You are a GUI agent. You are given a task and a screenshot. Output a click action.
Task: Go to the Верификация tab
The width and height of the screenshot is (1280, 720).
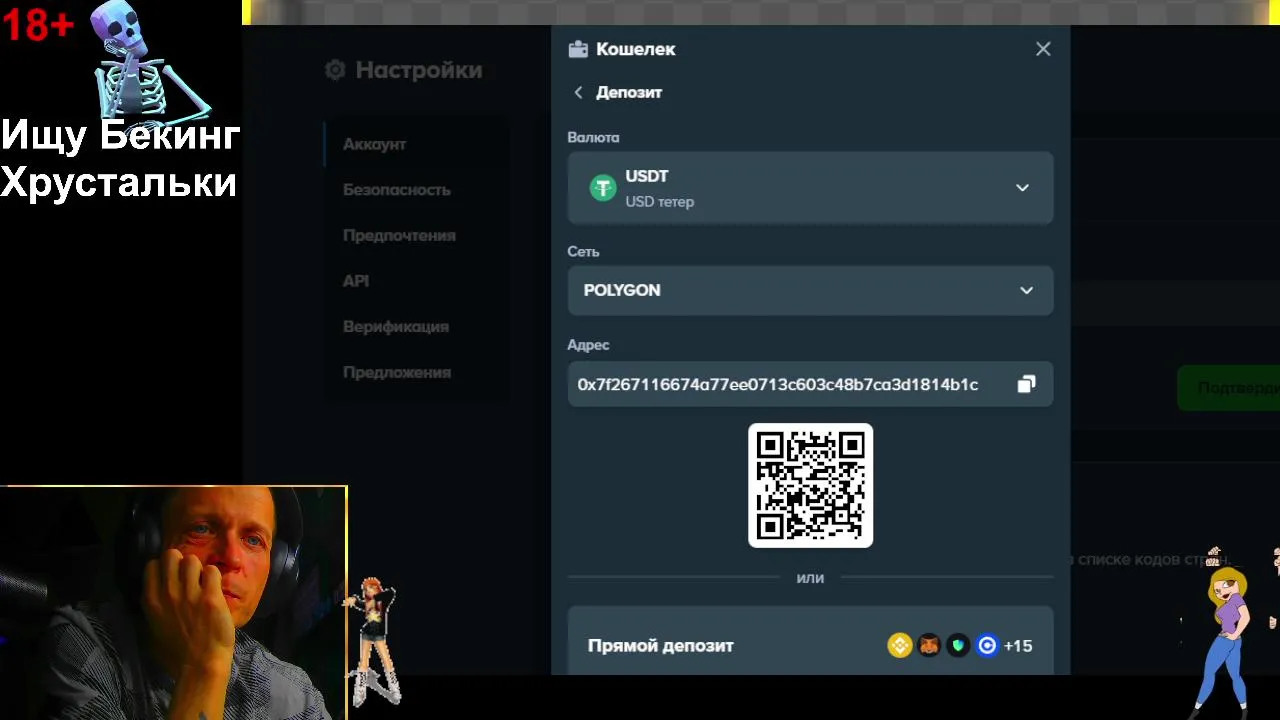pyautogui.click(x=396, y=327)
